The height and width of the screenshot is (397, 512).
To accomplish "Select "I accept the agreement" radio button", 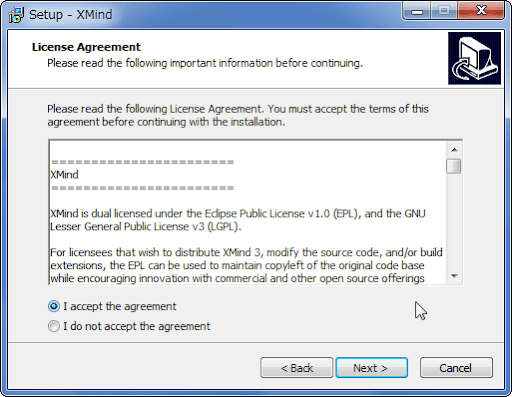I will (x=54, y=306).
